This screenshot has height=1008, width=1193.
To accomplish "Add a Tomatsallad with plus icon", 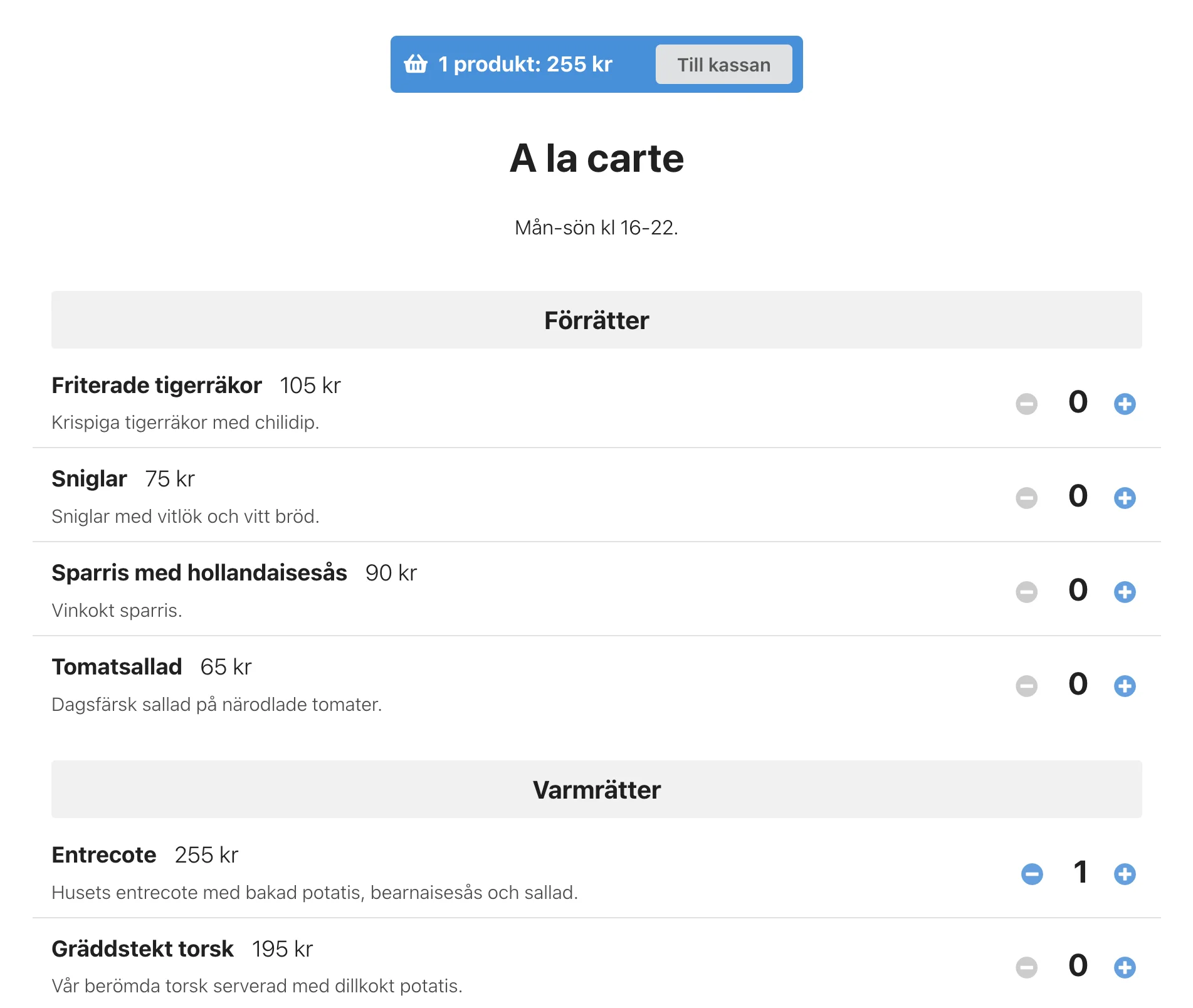I will [1125, 686].
